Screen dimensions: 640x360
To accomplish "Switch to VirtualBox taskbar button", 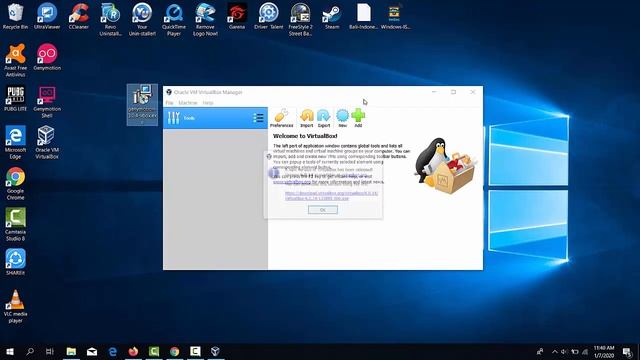I will [216, 351].
